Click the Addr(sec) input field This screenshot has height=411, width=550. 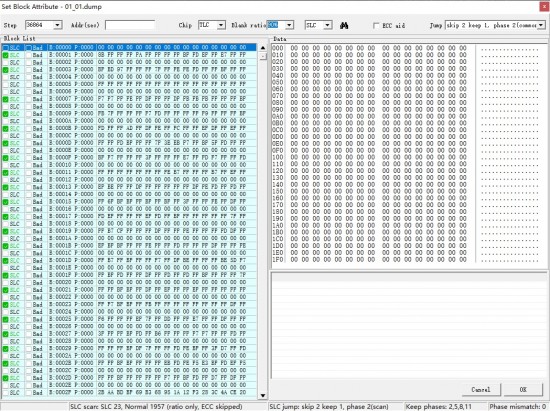pos(130,25)
